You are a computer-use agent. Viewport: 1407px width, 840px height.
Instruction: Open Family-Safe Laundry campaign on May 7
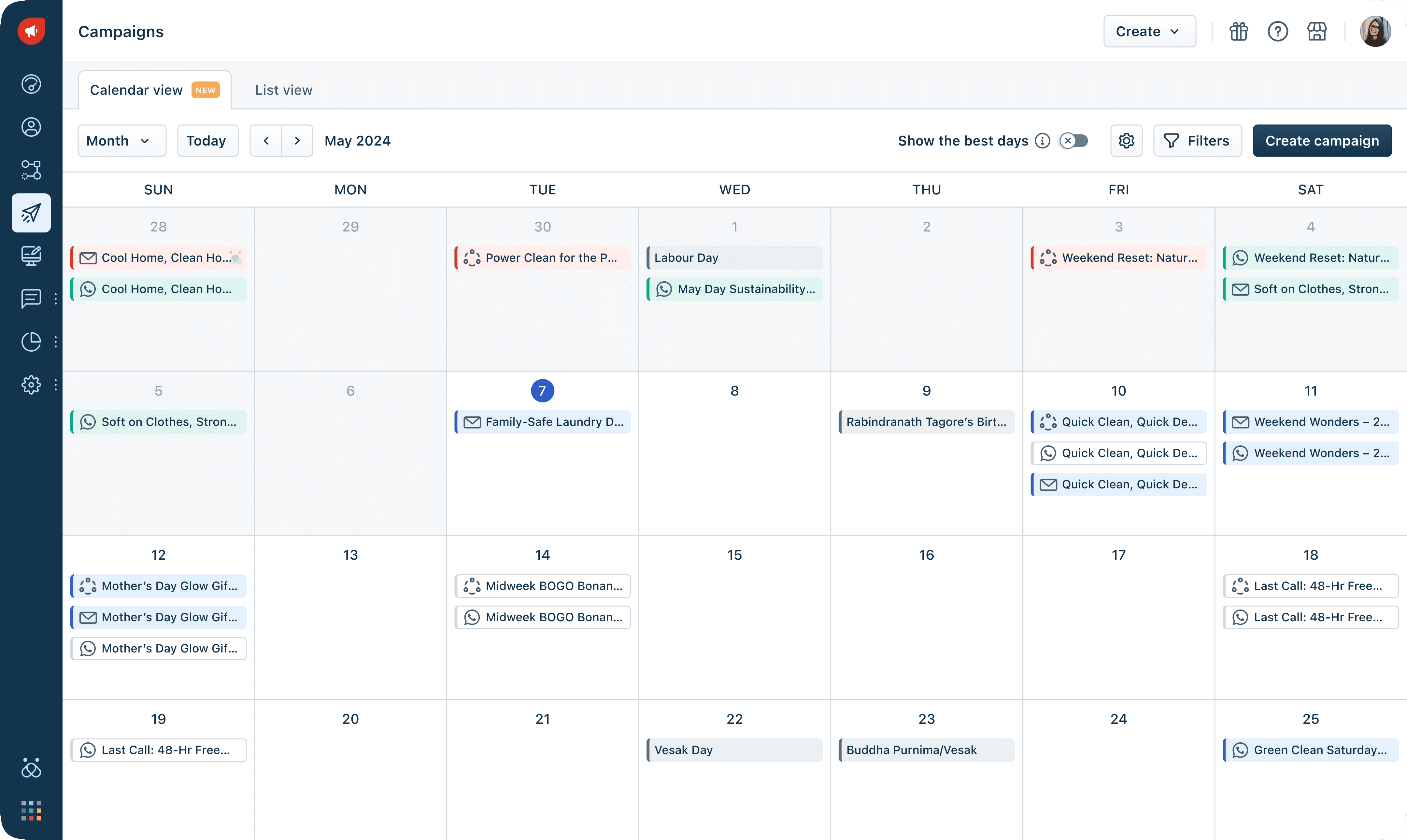542,422
